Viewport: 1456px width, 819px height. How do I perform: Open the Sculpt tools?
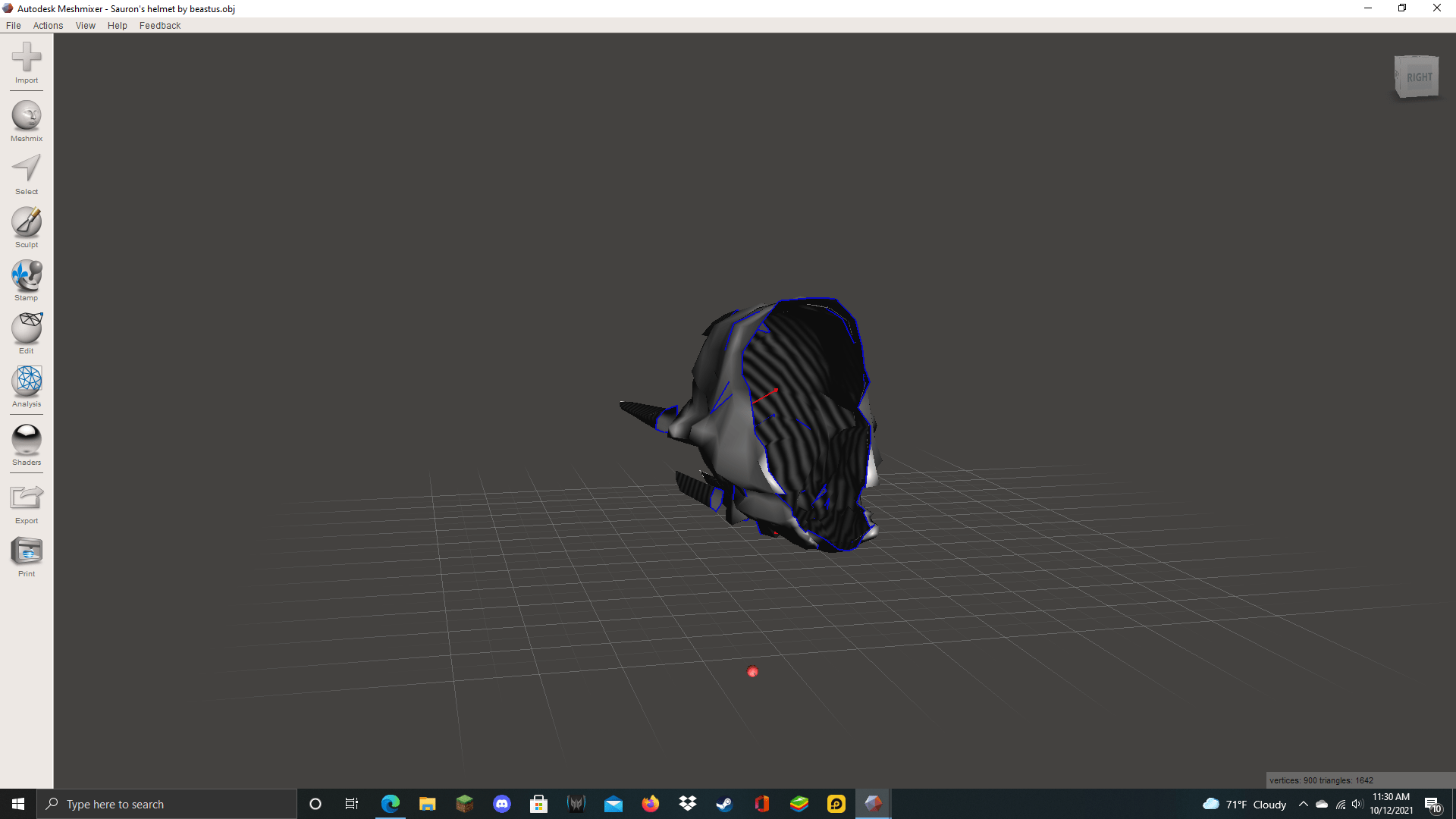[26, 226]
